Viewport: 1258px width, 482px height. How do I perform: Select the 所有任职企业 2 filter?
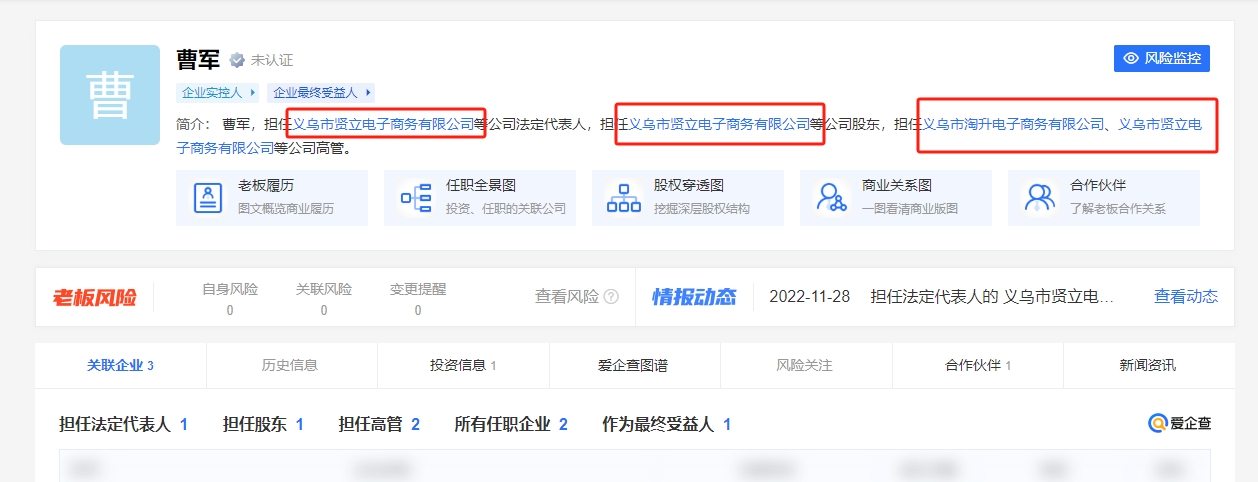[511, 424]
